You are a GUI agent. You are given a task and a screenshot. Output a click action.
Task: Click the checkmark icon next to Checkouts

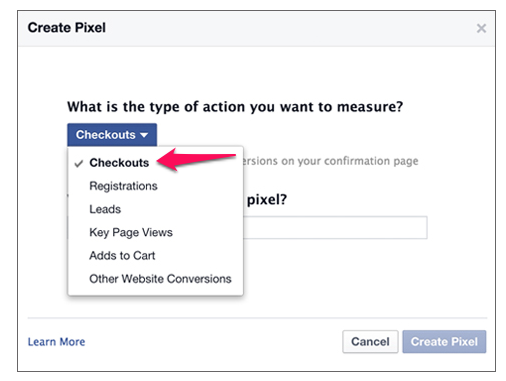point(79,163)
